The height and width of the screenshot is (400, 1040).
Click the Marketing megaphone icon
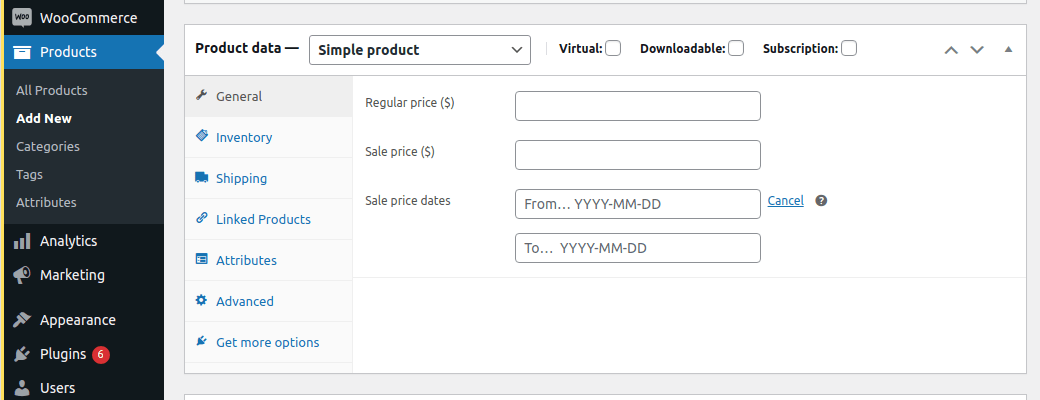[22, 275]
